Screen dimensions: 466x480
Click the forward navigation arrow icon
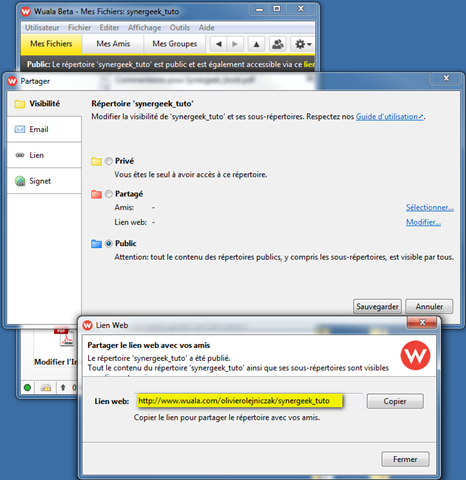coord(235,44)
